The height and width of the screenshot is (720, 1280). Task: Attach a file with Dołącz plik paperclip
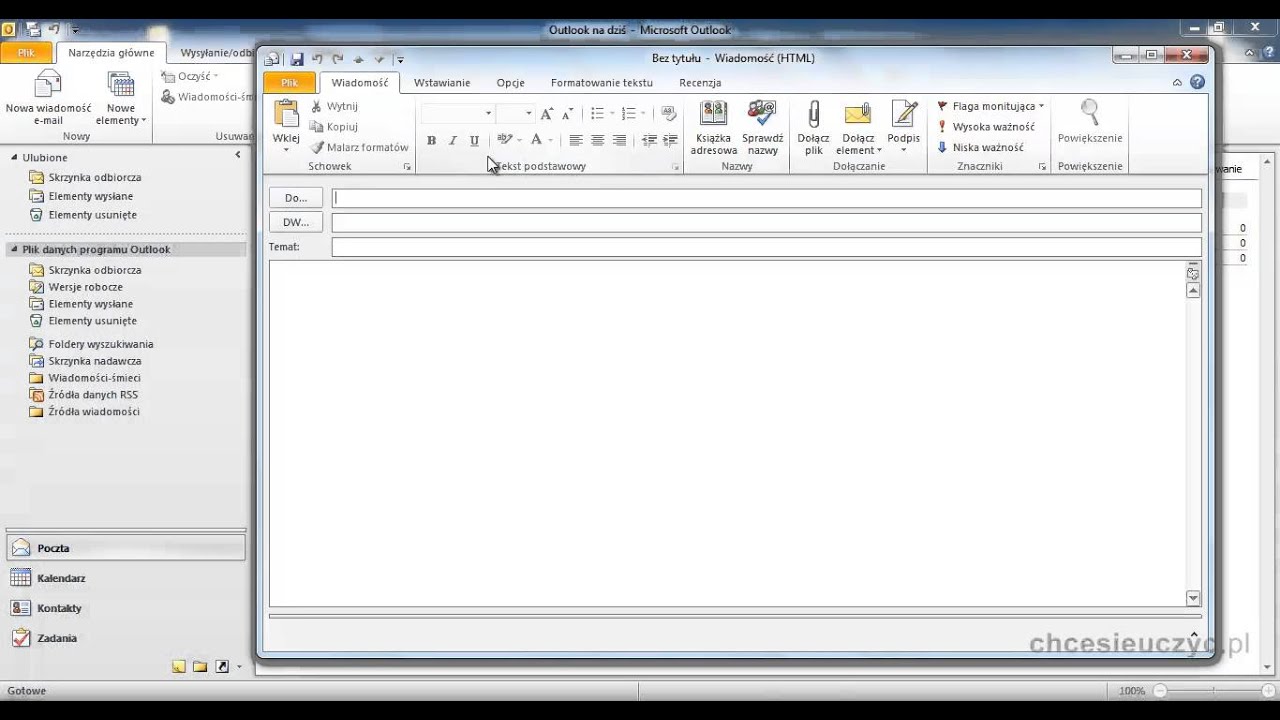click(x=813, y=127)
